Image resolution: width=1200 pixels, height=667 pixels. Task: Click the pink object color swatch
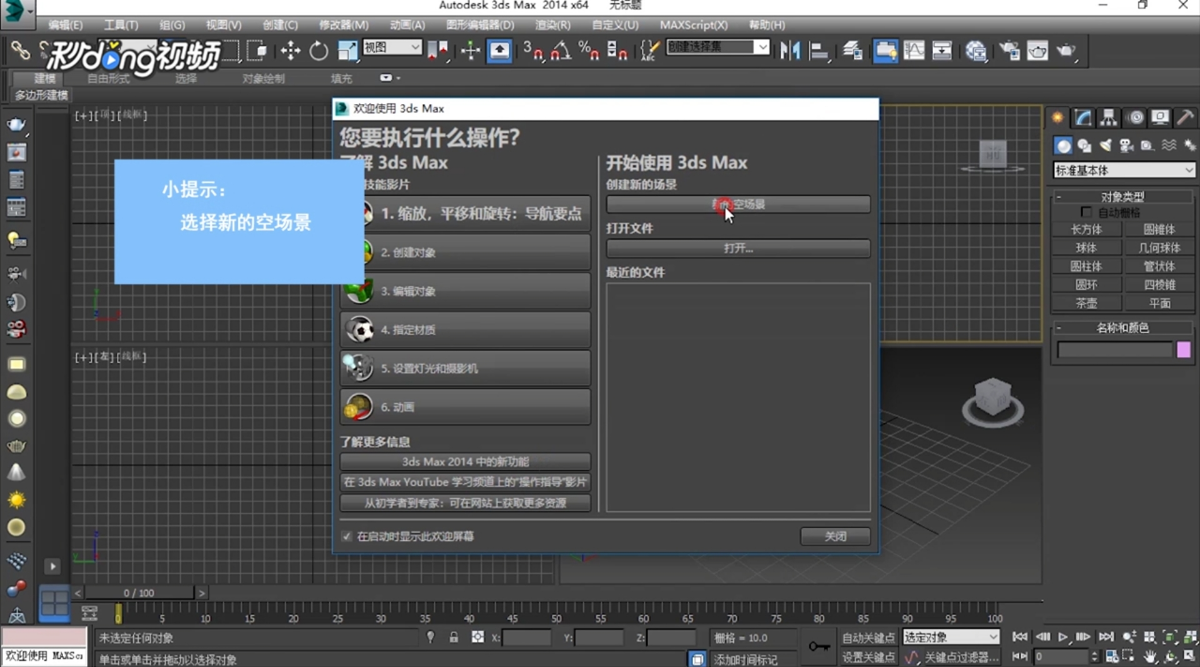(1184, 350)
